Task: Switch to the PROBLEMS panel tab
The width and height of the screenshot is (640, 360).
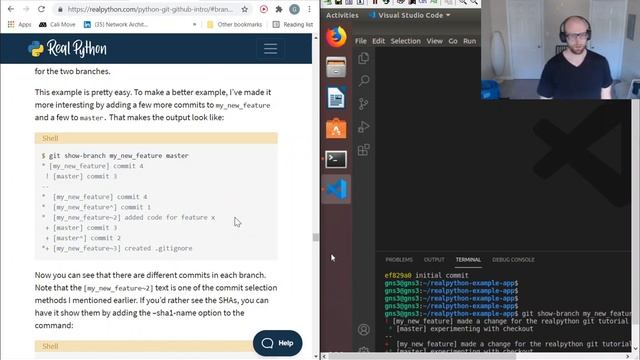Action: tap(399, 260)
